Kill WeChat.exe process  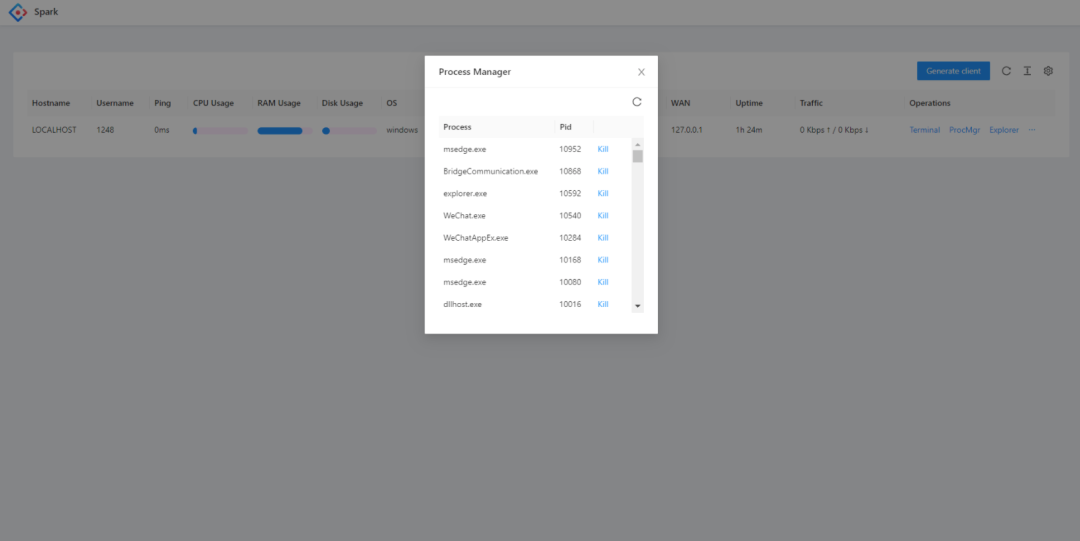pyautogui.click(x=603, y=215)
